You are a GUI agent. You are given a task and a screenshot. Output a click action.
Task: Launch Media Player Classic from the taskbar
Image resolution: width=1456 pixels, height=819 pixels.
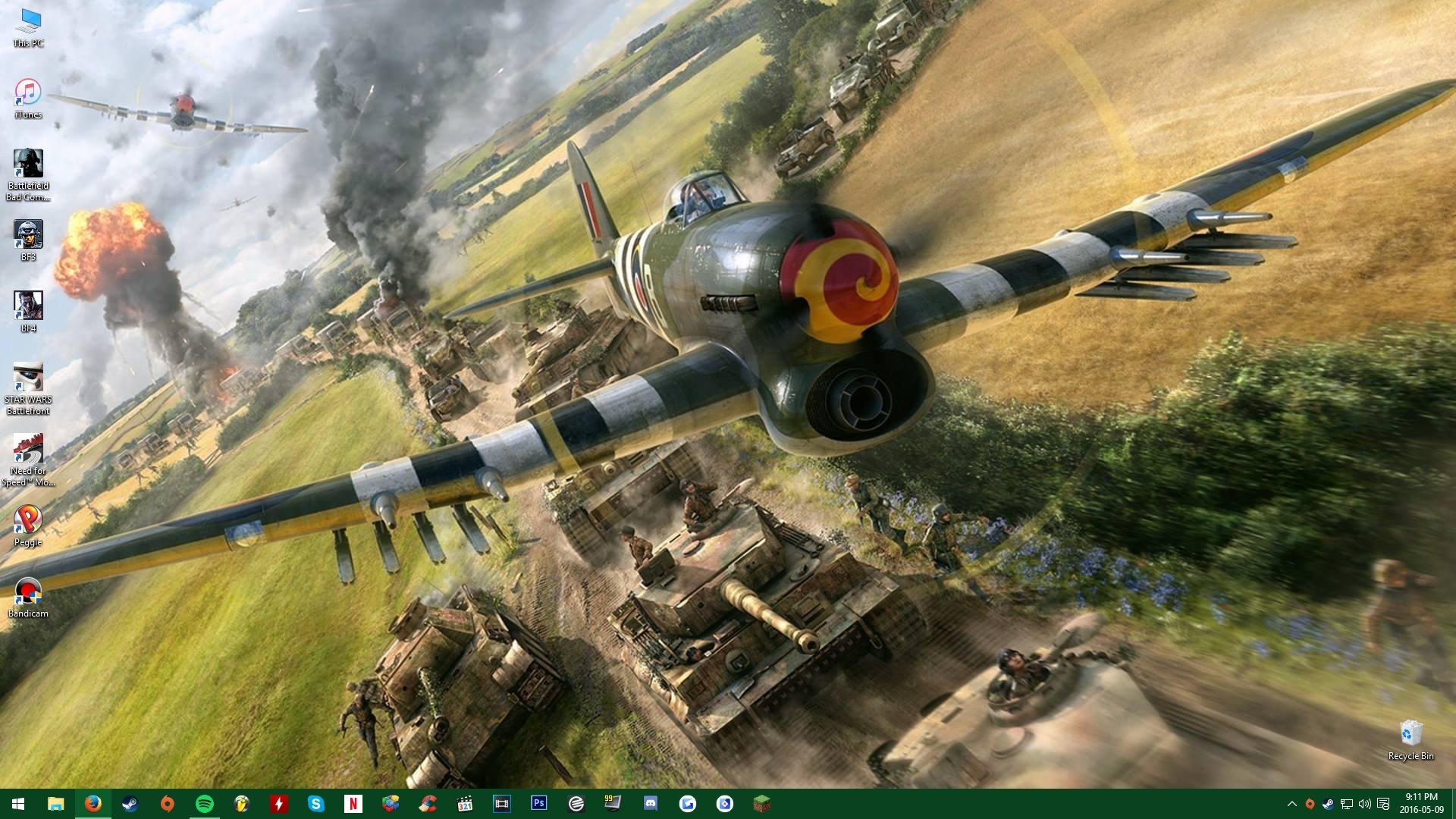click(x=465, y=804)
